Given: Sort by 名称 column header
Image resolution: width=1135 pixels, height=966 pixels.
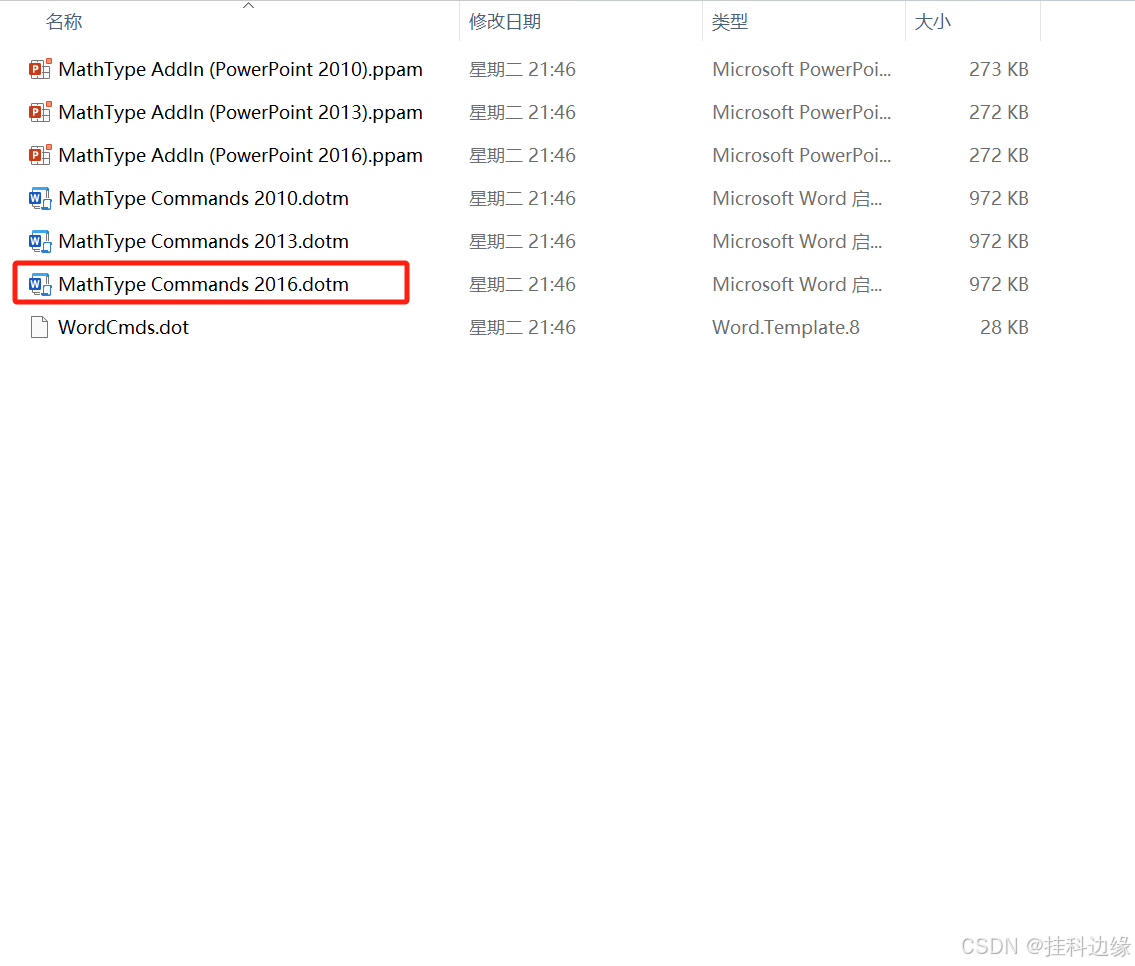Looking at the screenshot, I should pos(64,22).
